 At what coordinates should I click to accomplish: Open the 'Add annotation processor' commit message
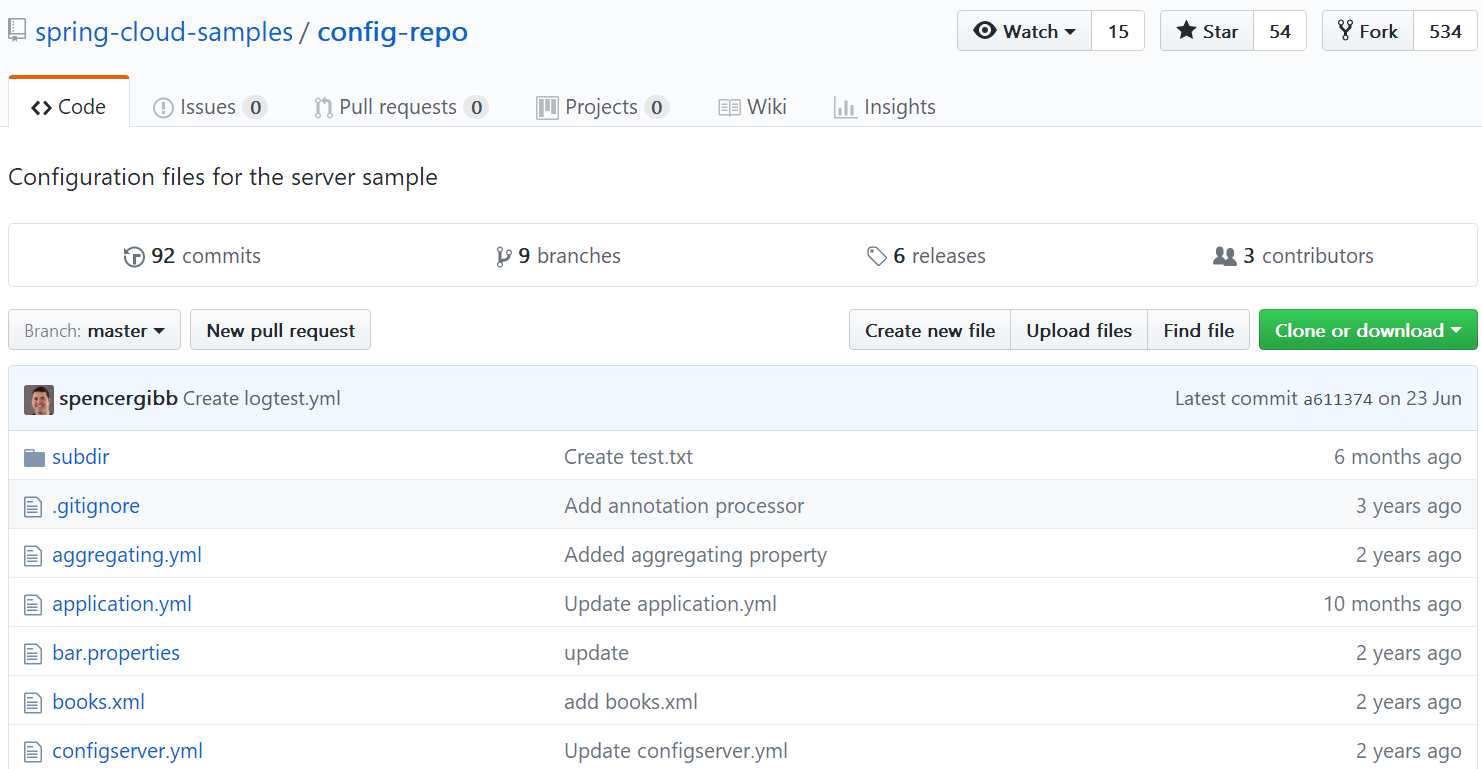(684, 506)
